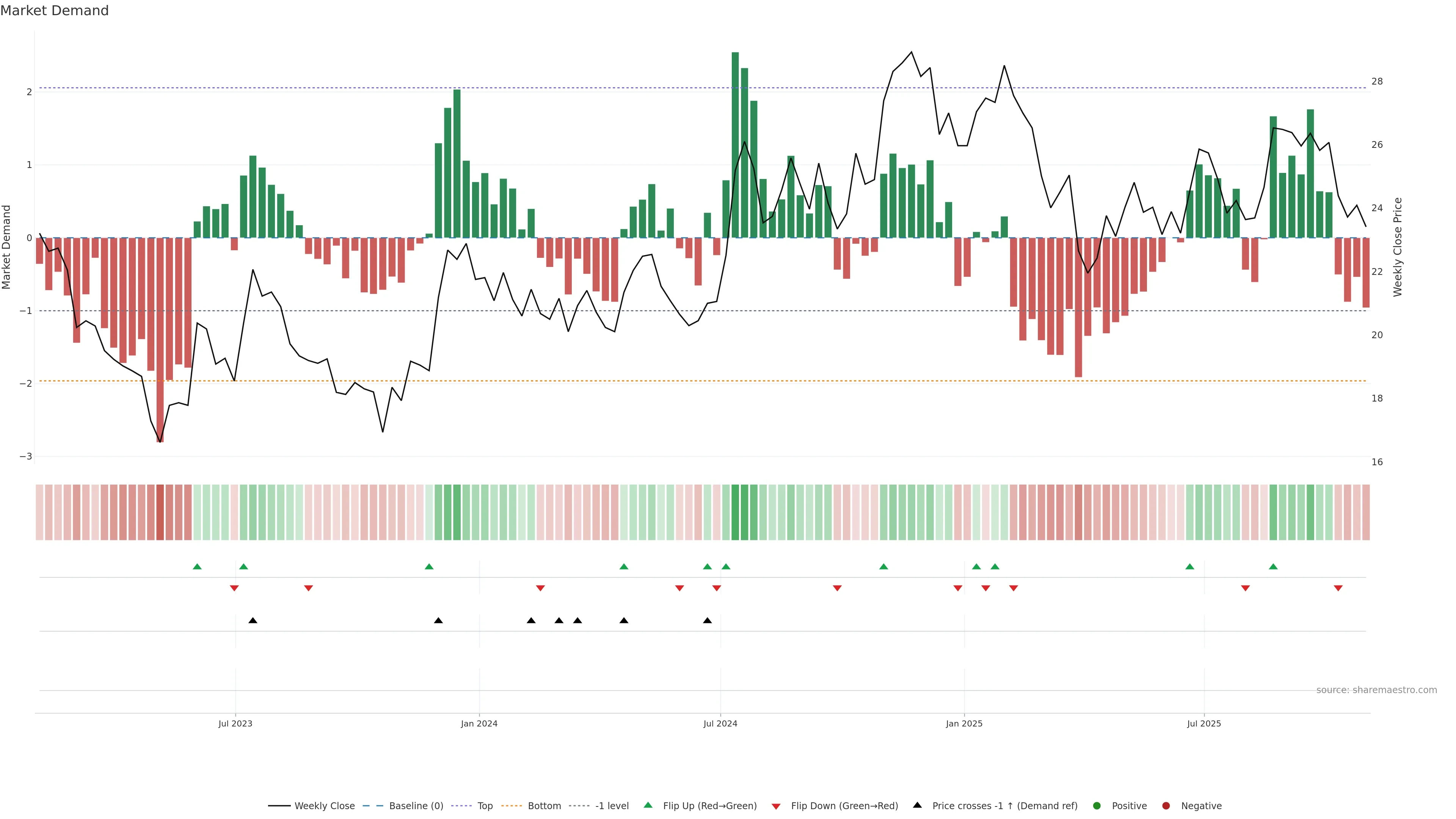Click Jan 2025 x-axis label
Screen dimensions: 1456x819
[x=964, y=723]
